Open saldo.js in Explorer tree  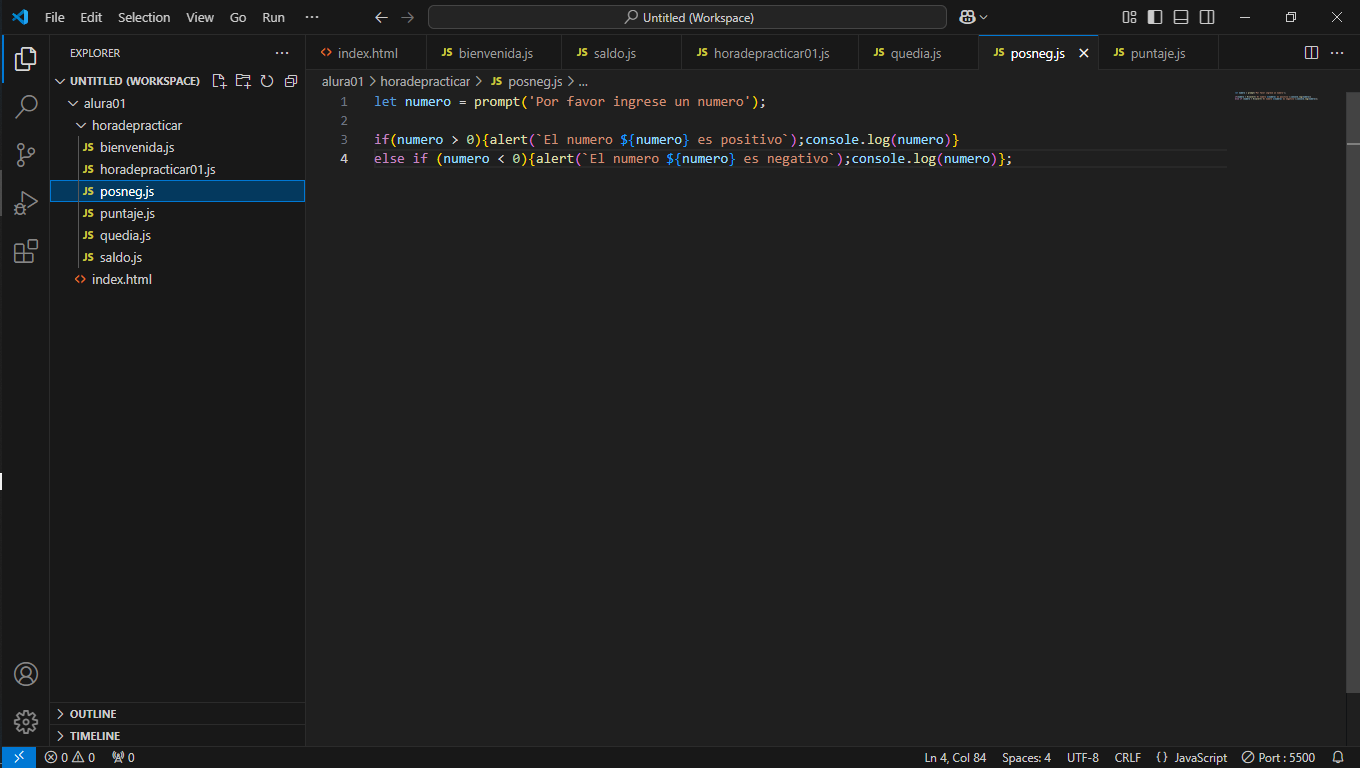(177, 257)
